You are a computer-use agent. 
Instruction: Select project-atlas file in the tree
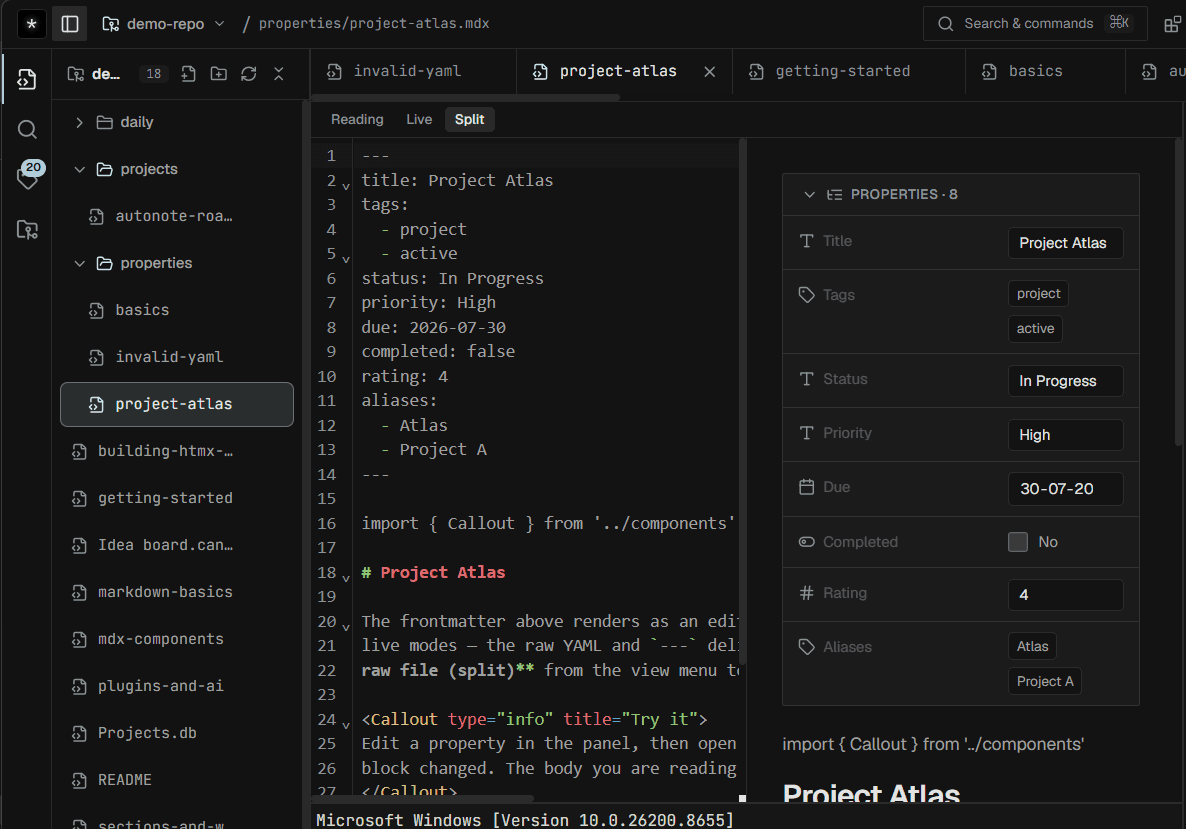coord(177,404)
